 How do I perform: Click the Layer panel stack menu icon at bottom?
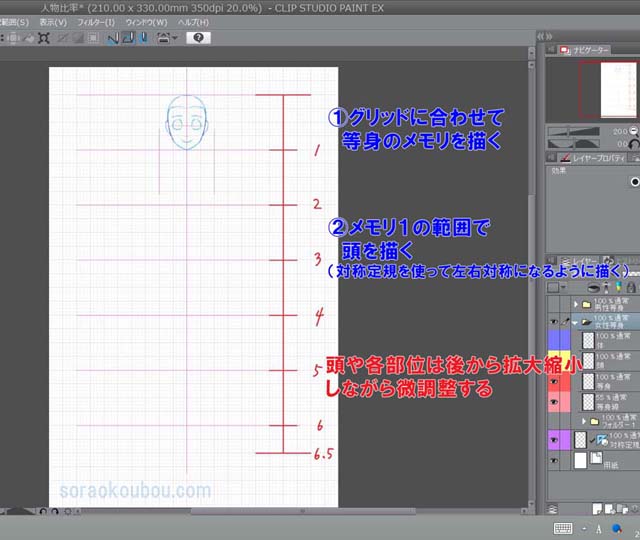click(551, 509)
